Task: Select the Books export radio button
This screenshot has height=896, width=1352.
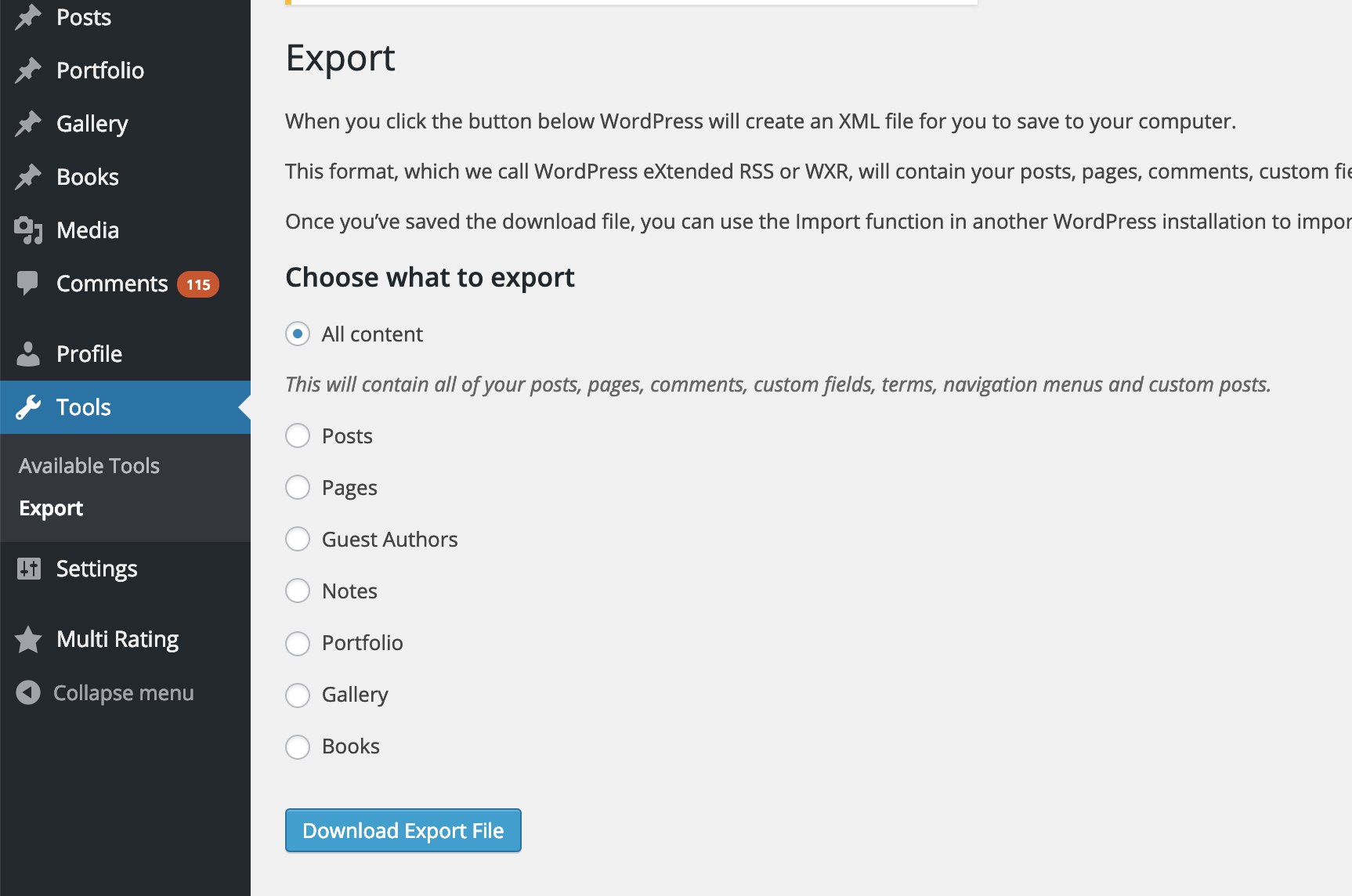Action: pos(298,747)
